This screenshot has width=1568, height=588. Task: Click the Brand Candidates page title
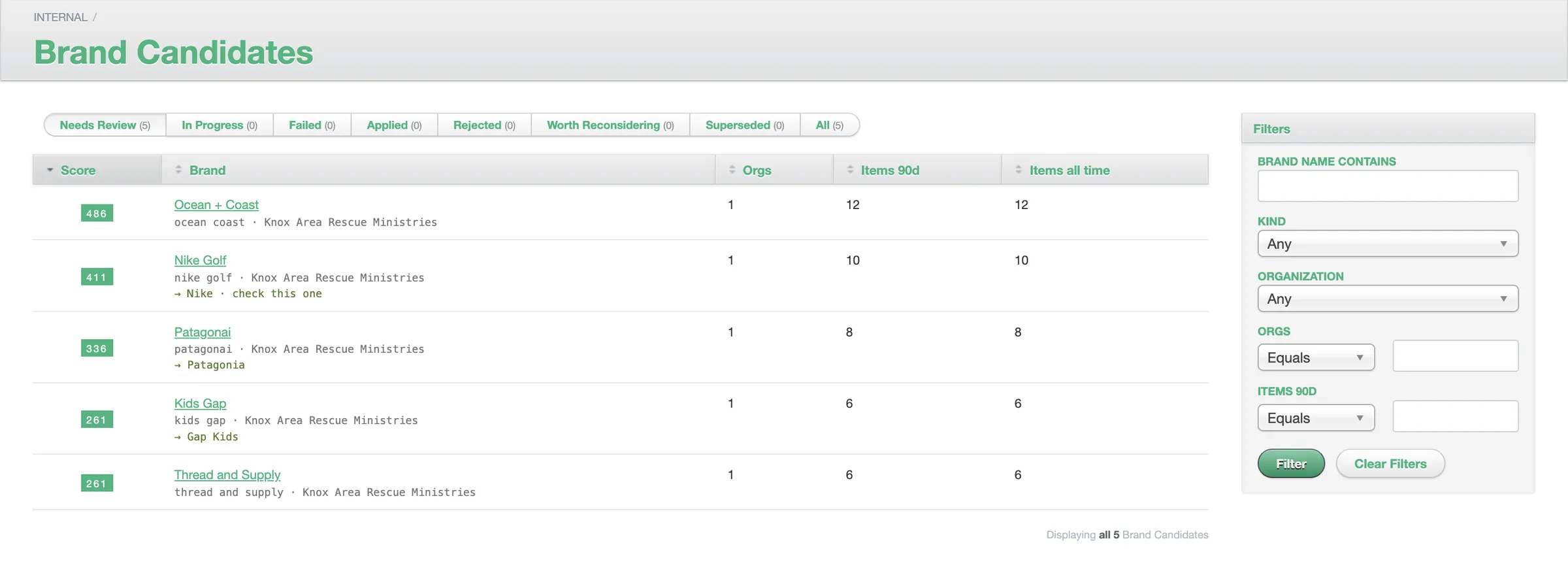(174, 52)
